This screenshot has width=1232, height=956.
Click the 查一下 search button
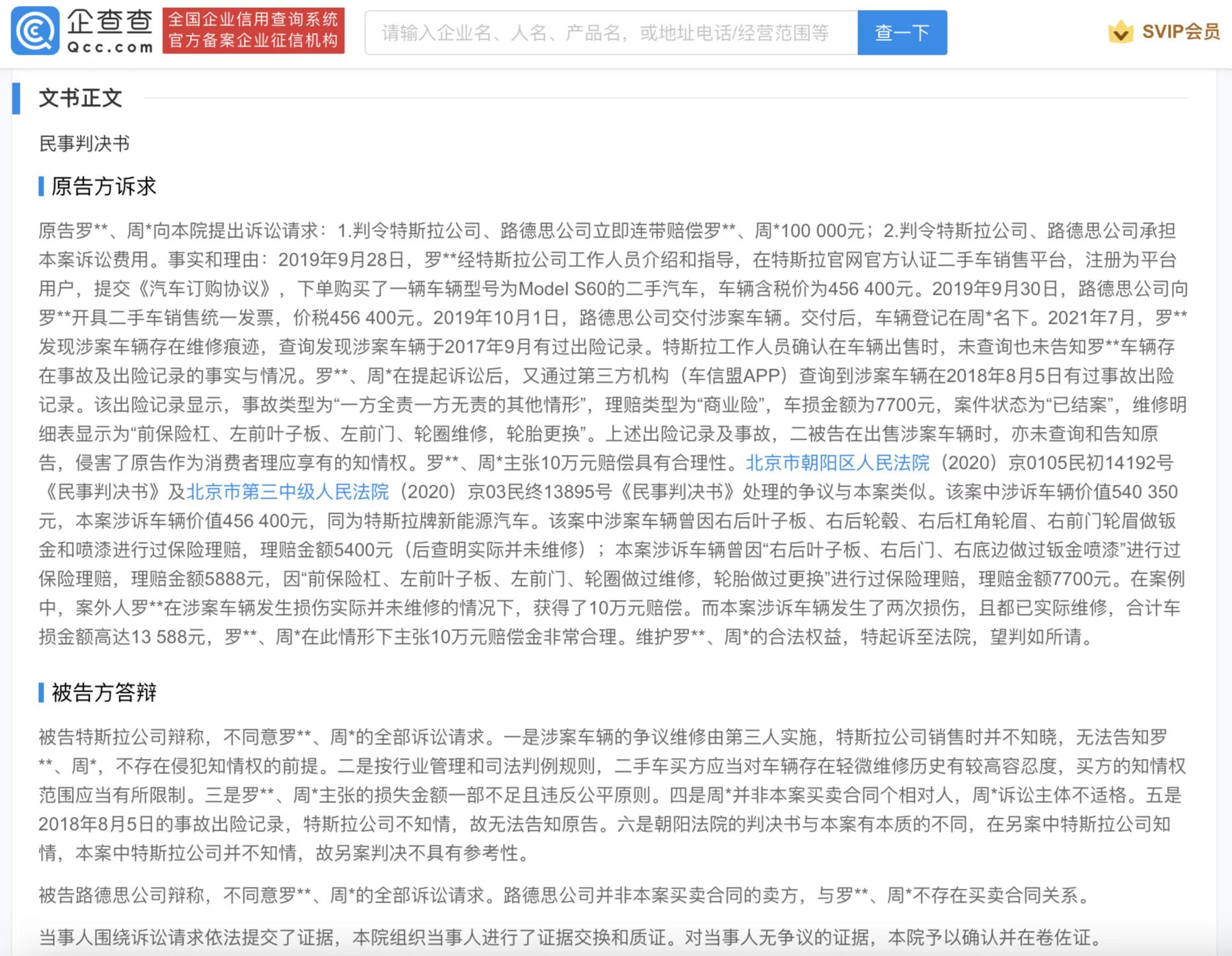tap(902, 32)
